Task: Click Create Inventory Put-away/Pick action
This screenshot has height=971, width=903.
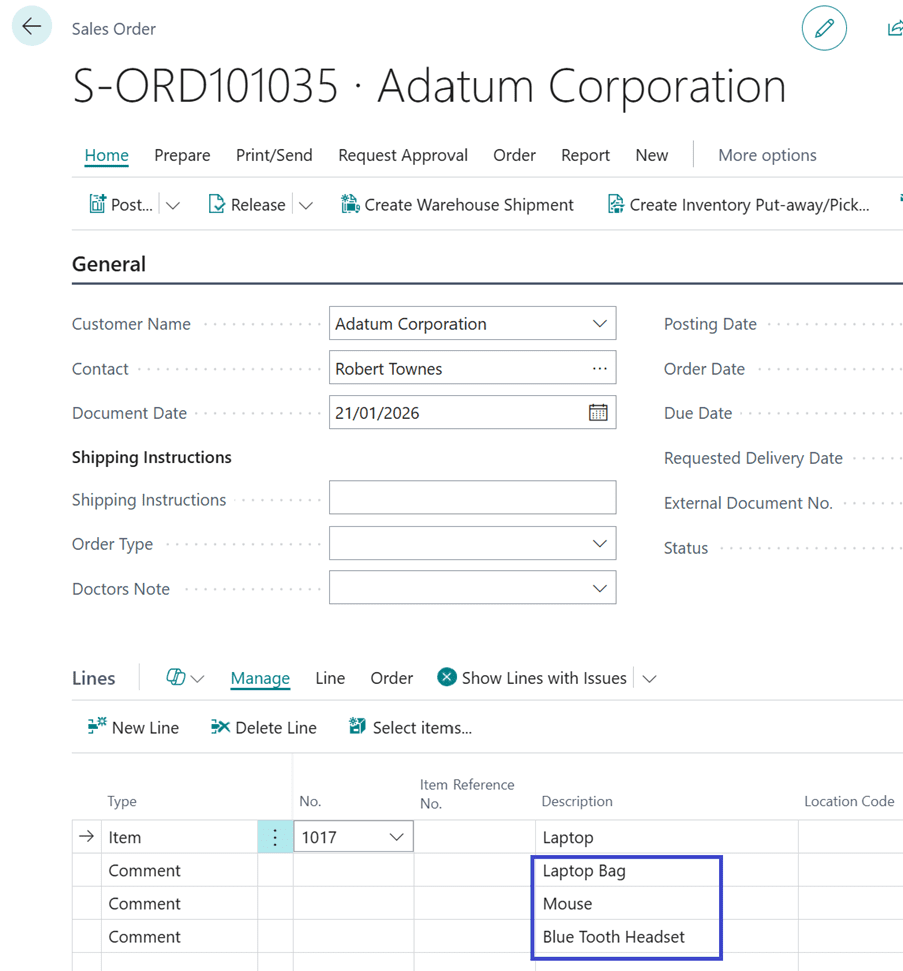Action: tap(738, 205)
